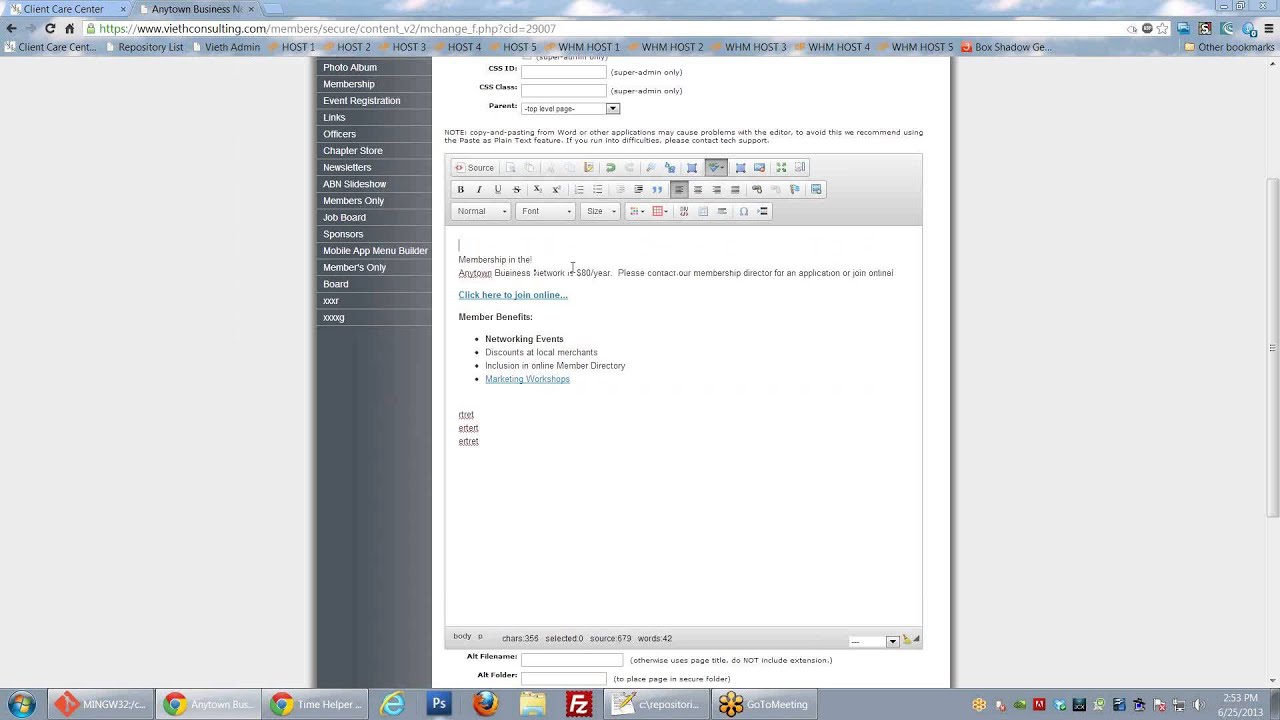Open ABN Slideshow in the sidebar
Image resolution: width=1280 pixels, height=720 pixels.
pyautogui.click(x=355, y=184)
